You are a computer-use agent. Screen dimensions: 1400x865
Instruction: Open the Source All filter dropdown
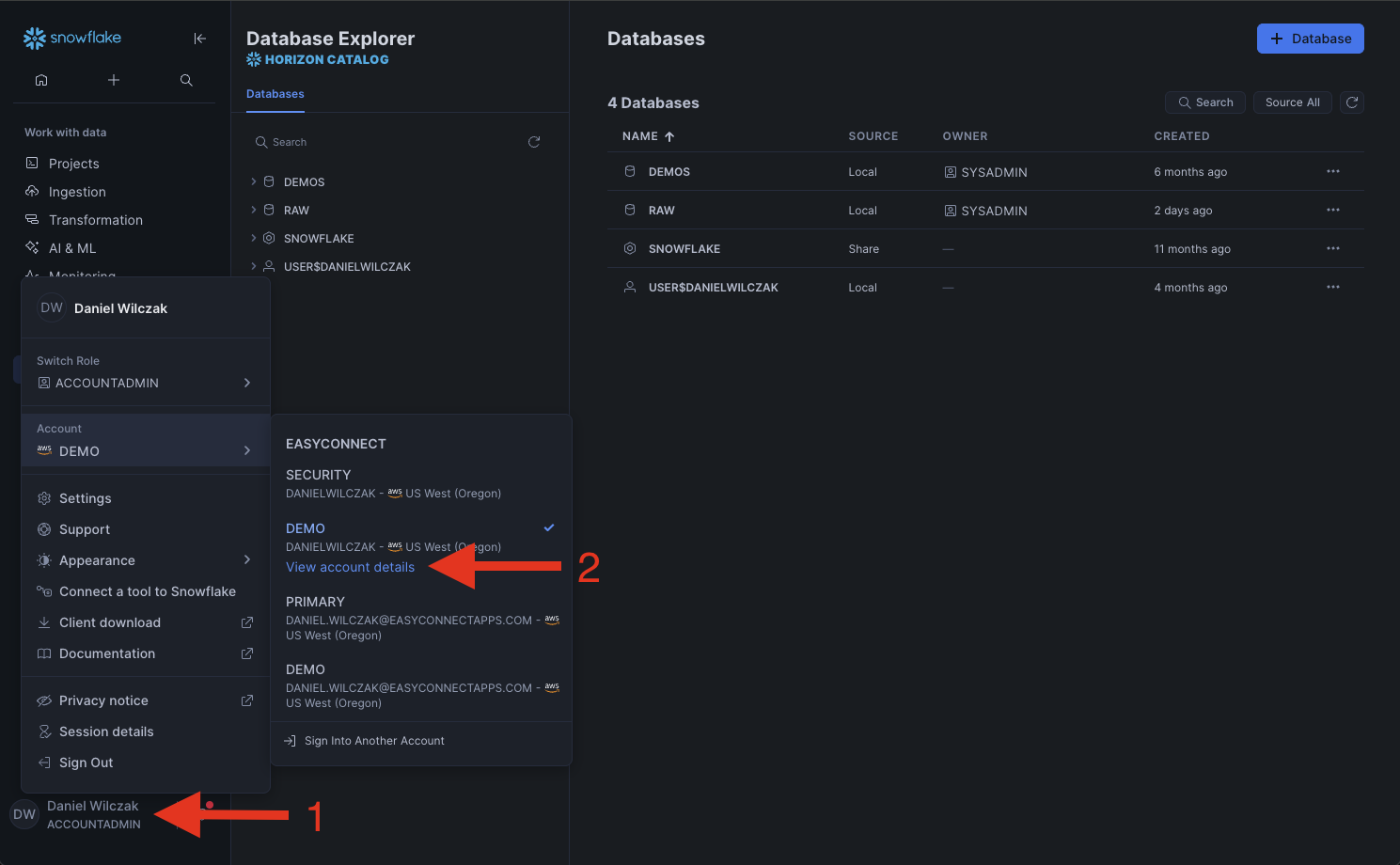[x=1292, y=102]
